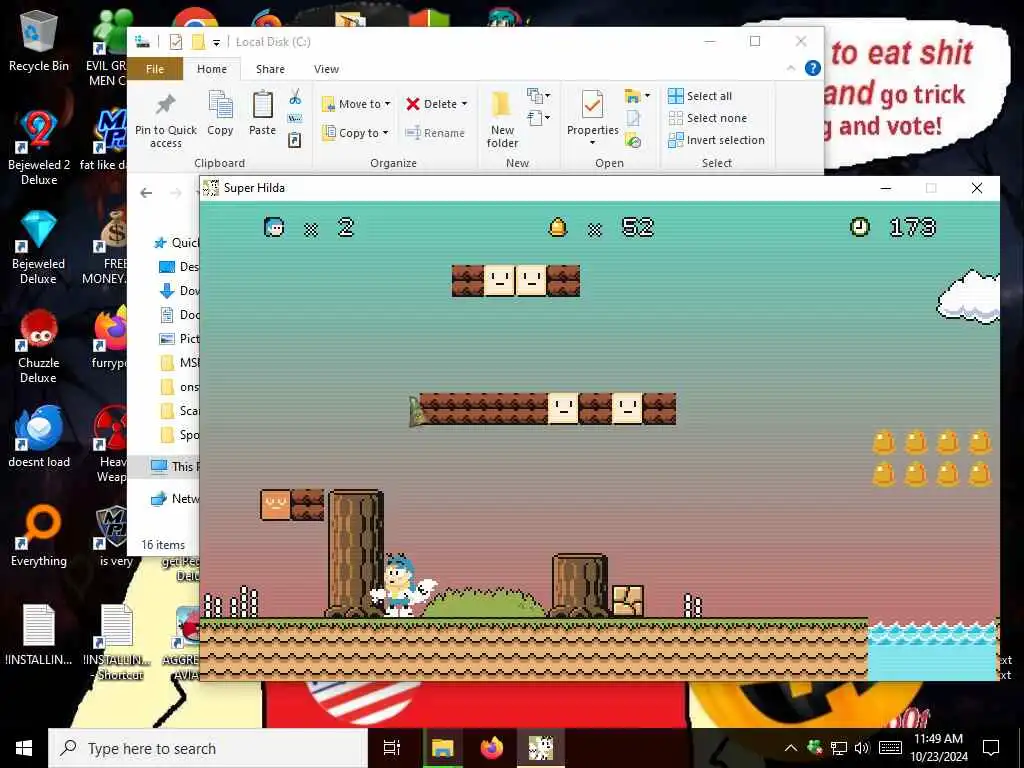Show hidden system tray icons
The image size is (1024, 768).
pos(790,748)
